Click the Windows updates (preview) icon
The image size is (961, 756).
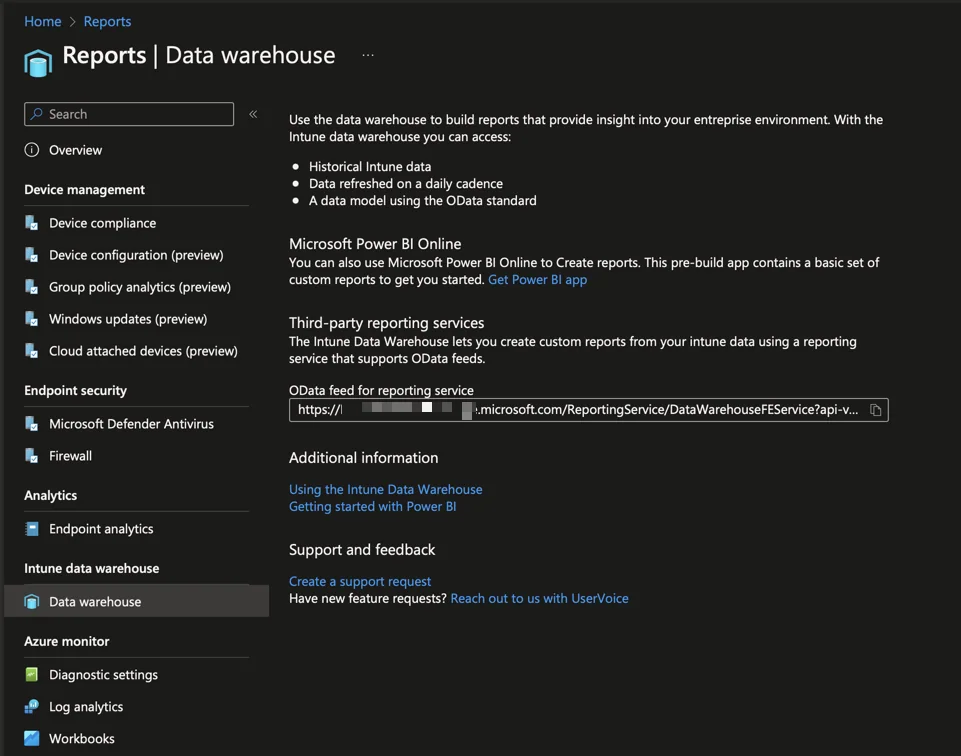pyautogui.click(x=32, y=319)
